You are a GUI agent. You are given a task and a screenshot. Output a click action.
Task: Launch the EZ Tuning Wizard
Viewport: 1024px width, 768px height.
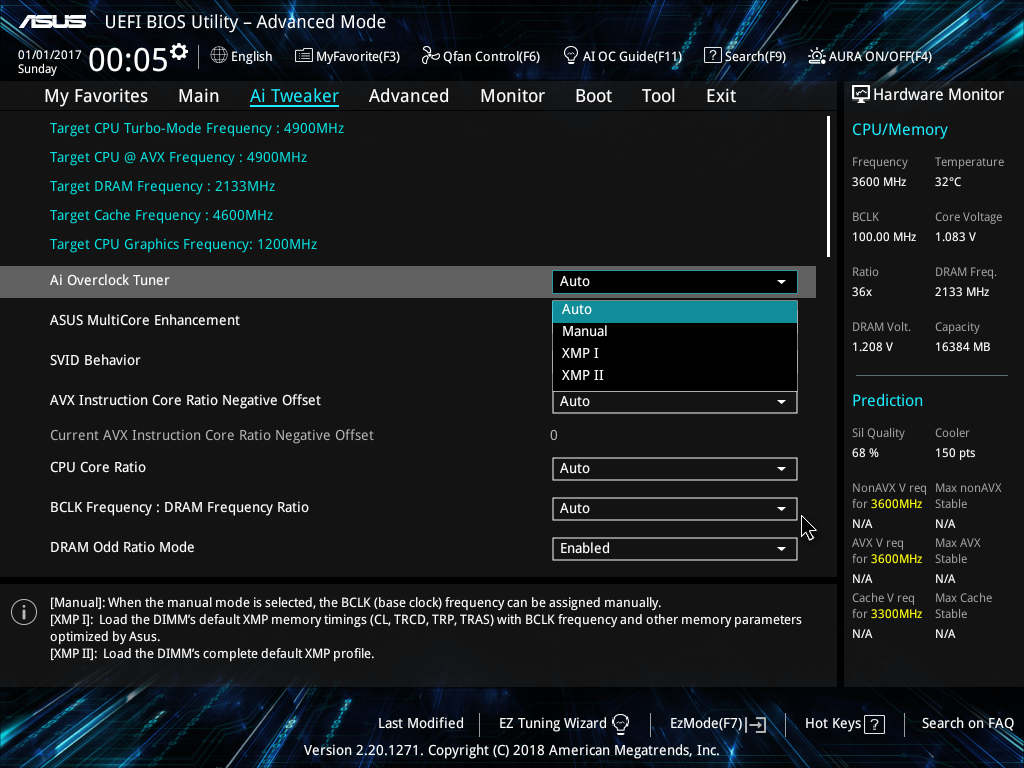click(x=564, y=724)
